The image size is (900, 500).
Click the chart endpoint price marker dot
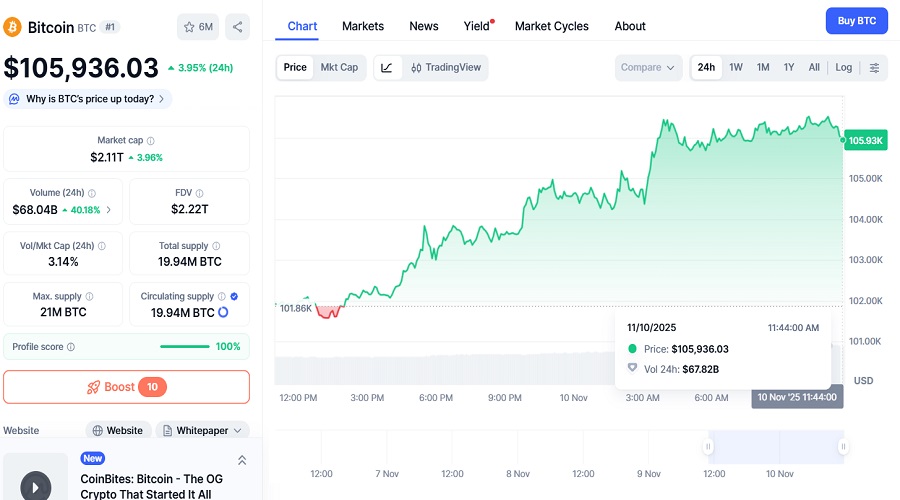[x=843, y=140]
